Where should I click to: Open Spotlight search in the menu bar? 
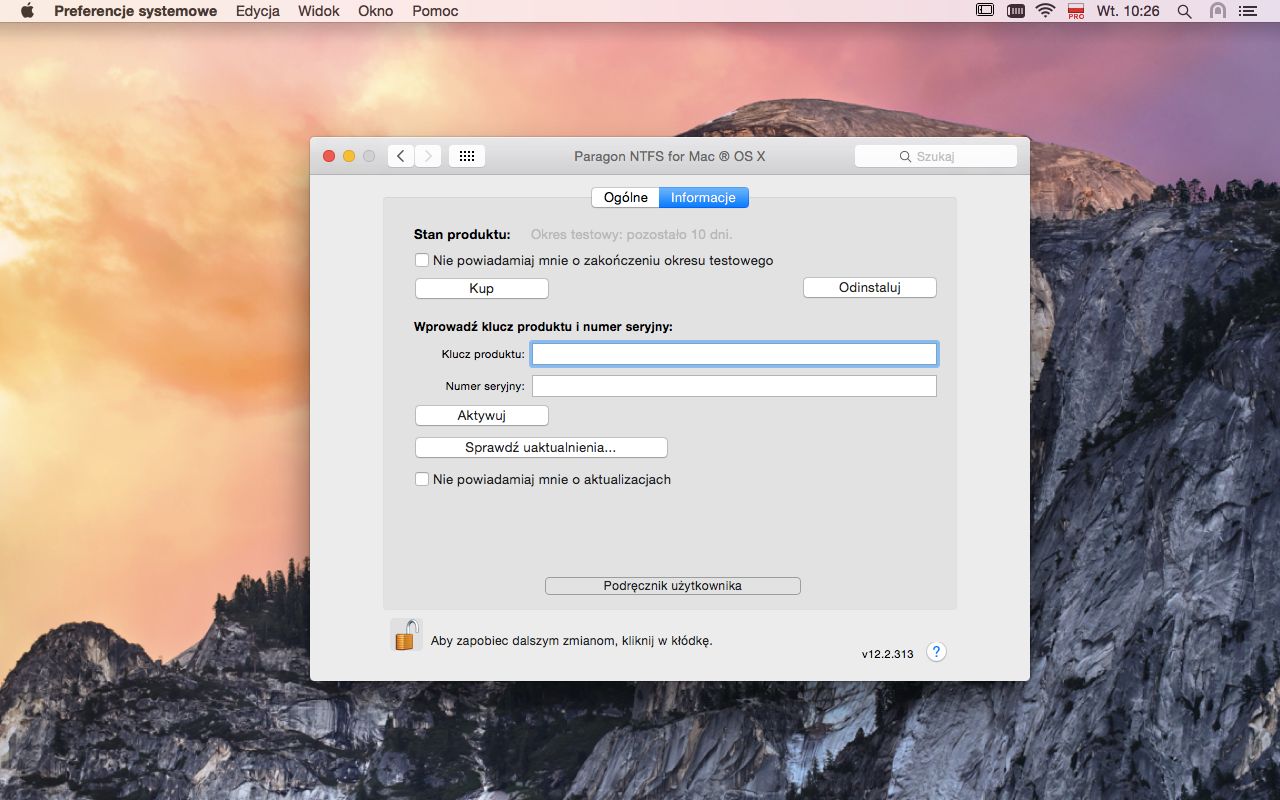point(1185,11)
